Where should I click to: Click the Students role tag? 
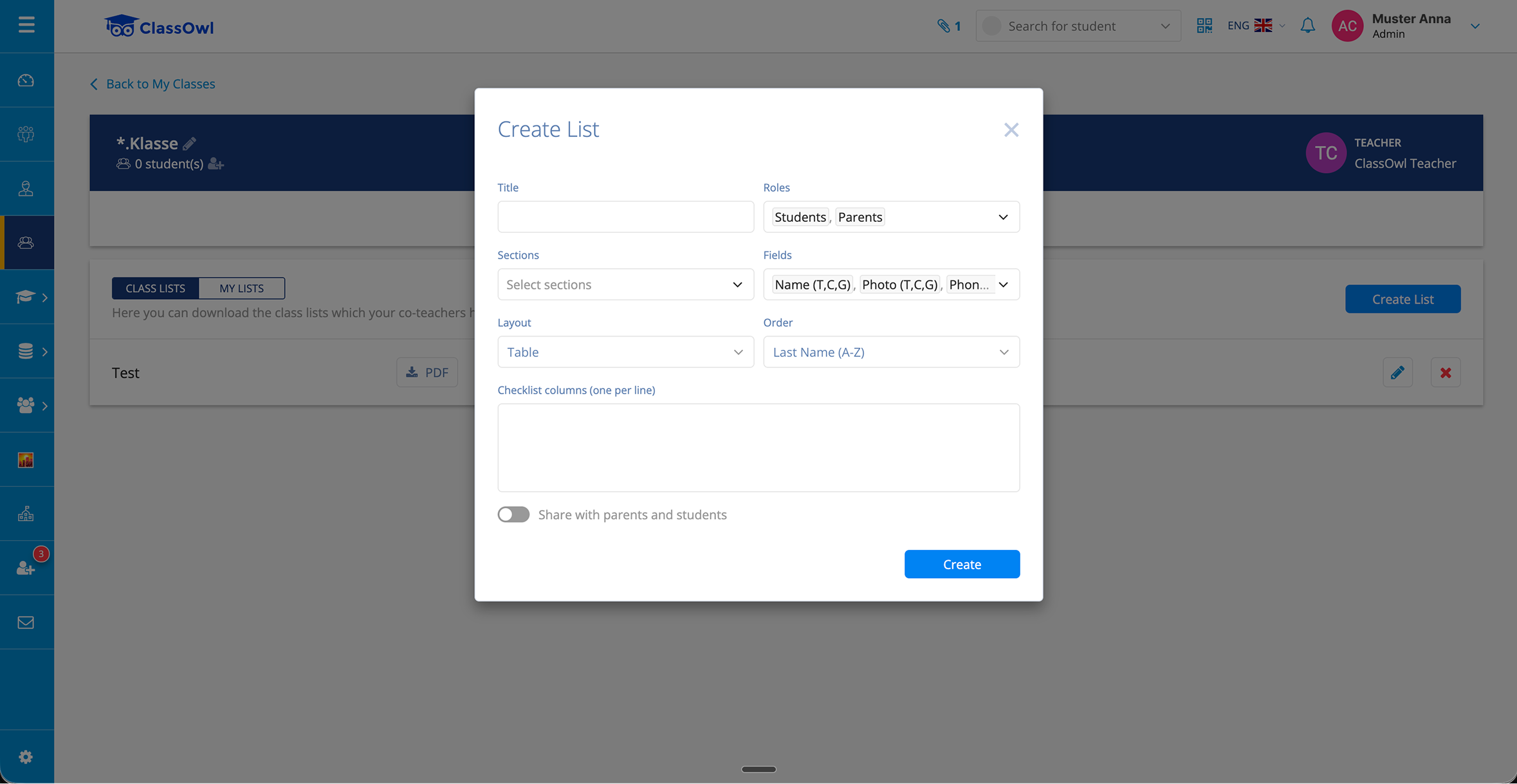point(800,217)
